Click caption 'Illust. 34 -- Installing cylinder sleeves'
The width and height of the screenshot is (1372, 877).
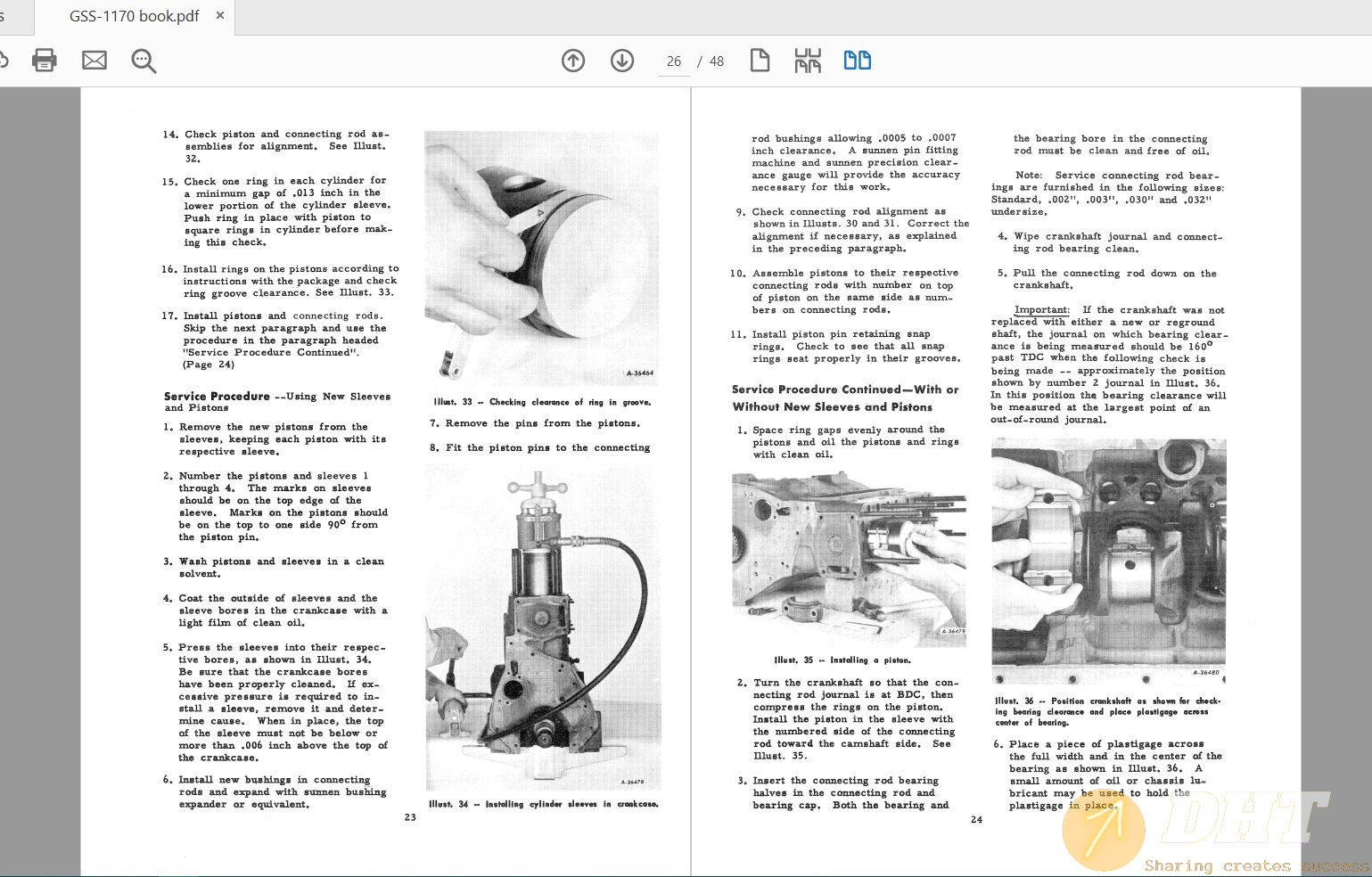(x=543, y=804)
